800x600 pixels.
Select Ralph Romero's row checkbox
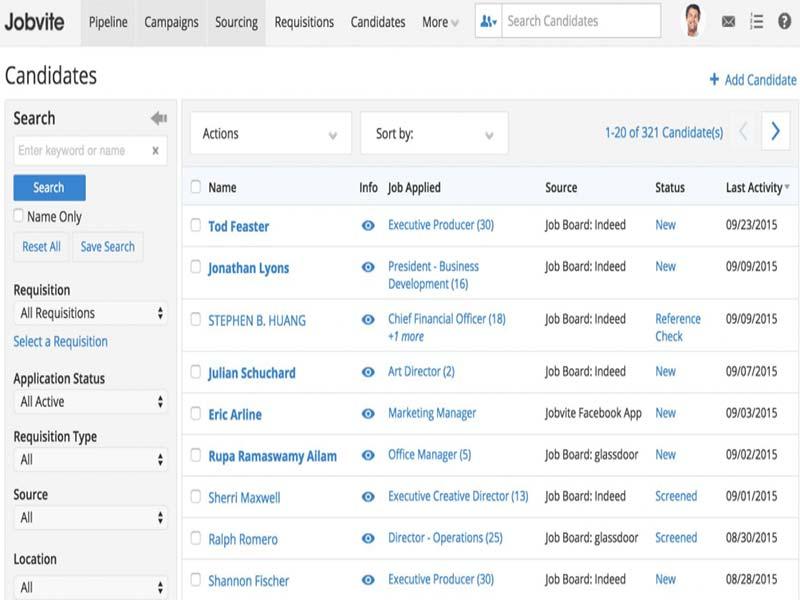point(195,537)
